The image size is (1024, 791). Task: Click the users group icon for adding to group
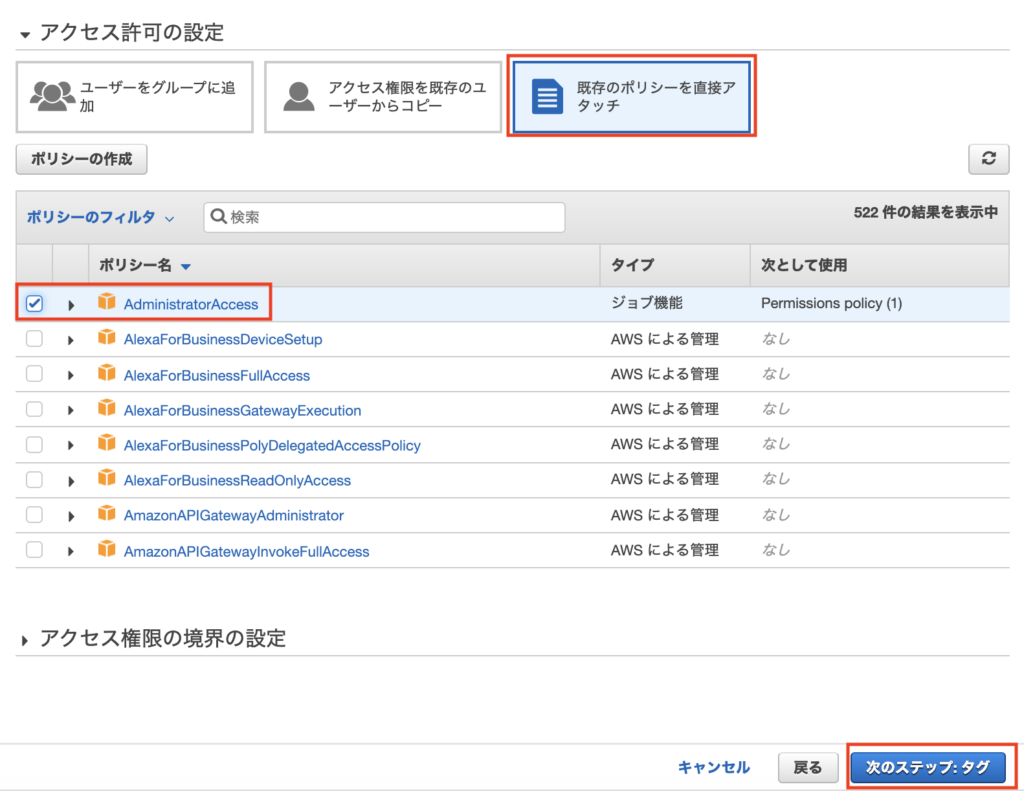point(53,96)
